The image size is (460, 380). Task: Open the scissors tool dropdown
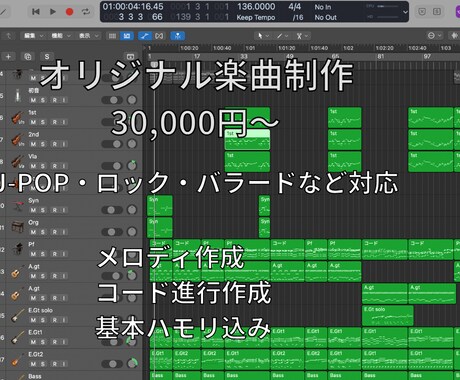coord(302,36)
